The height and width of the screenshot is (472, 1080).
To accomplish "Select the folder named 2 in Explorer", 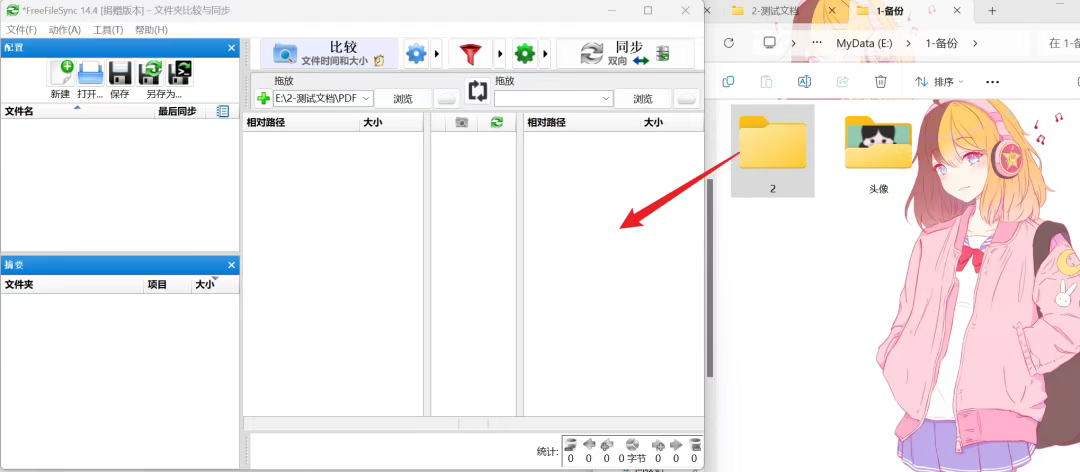I will tap(773, 151).
